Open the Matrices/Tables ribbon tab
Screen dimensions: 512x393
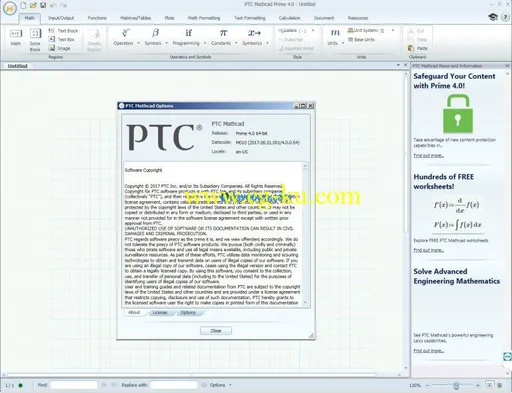click(x=135, y=18)
